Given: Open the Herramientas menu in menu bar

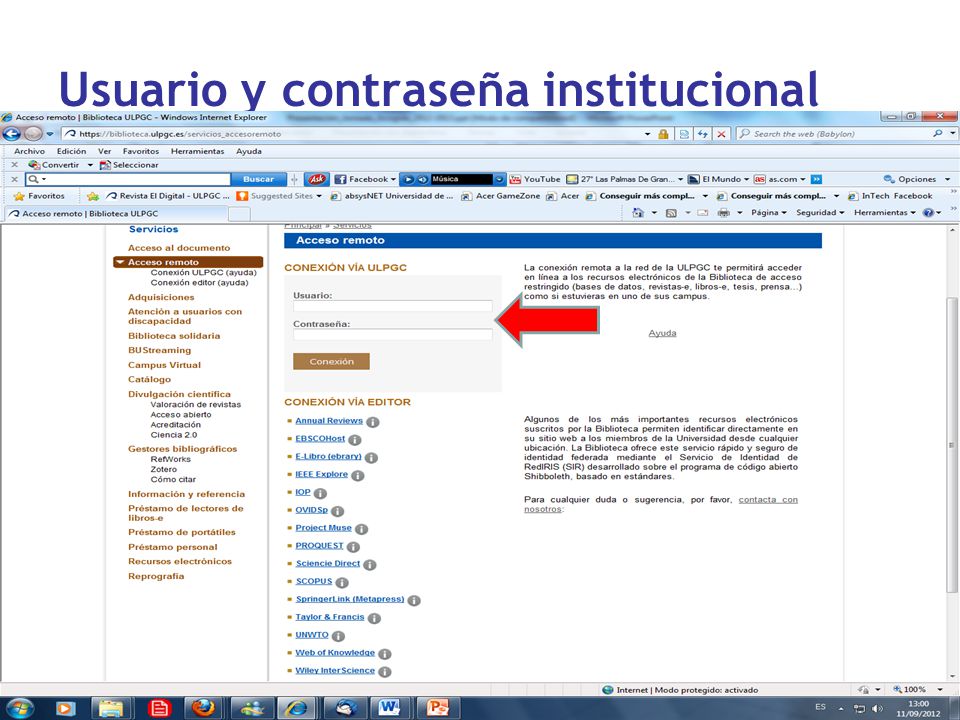Looking at the screenshot, I should click(x=197, y=151).
